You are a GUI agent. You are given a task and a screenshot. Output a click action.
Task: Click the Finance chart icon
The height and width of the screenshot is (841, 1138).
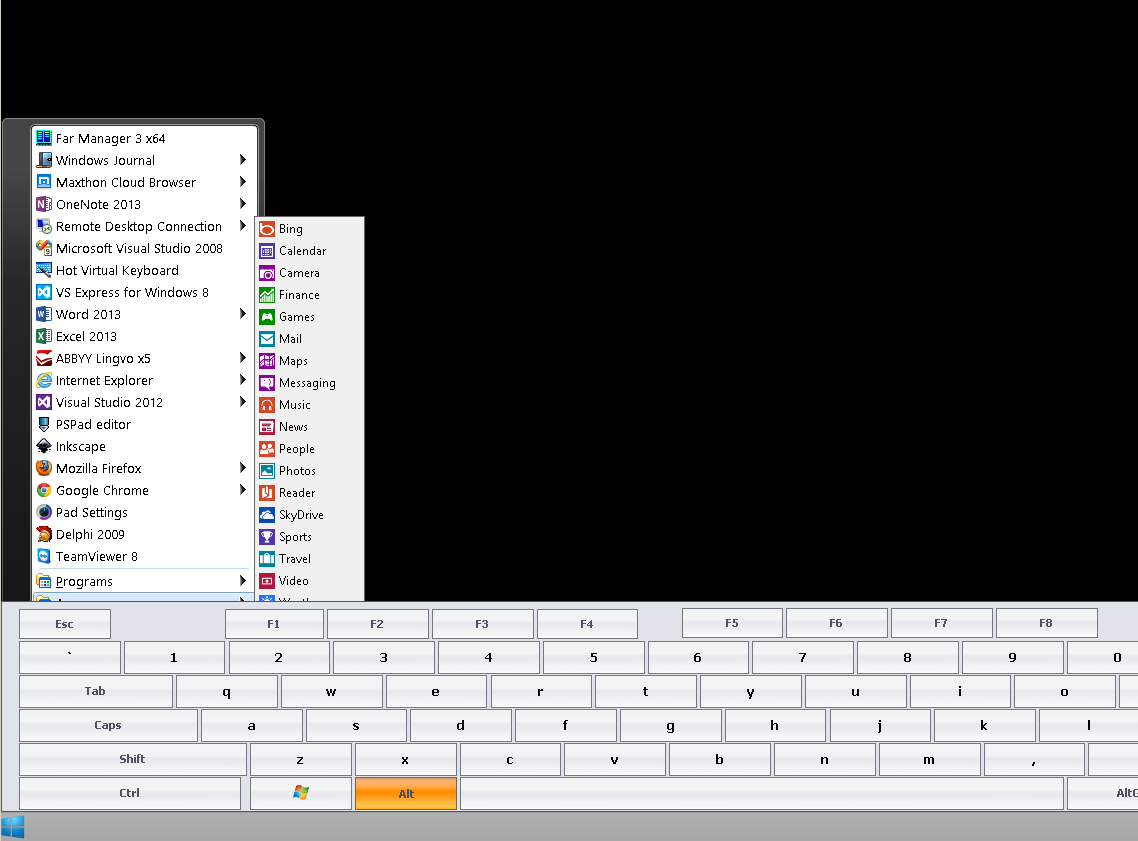click(267, 295)
